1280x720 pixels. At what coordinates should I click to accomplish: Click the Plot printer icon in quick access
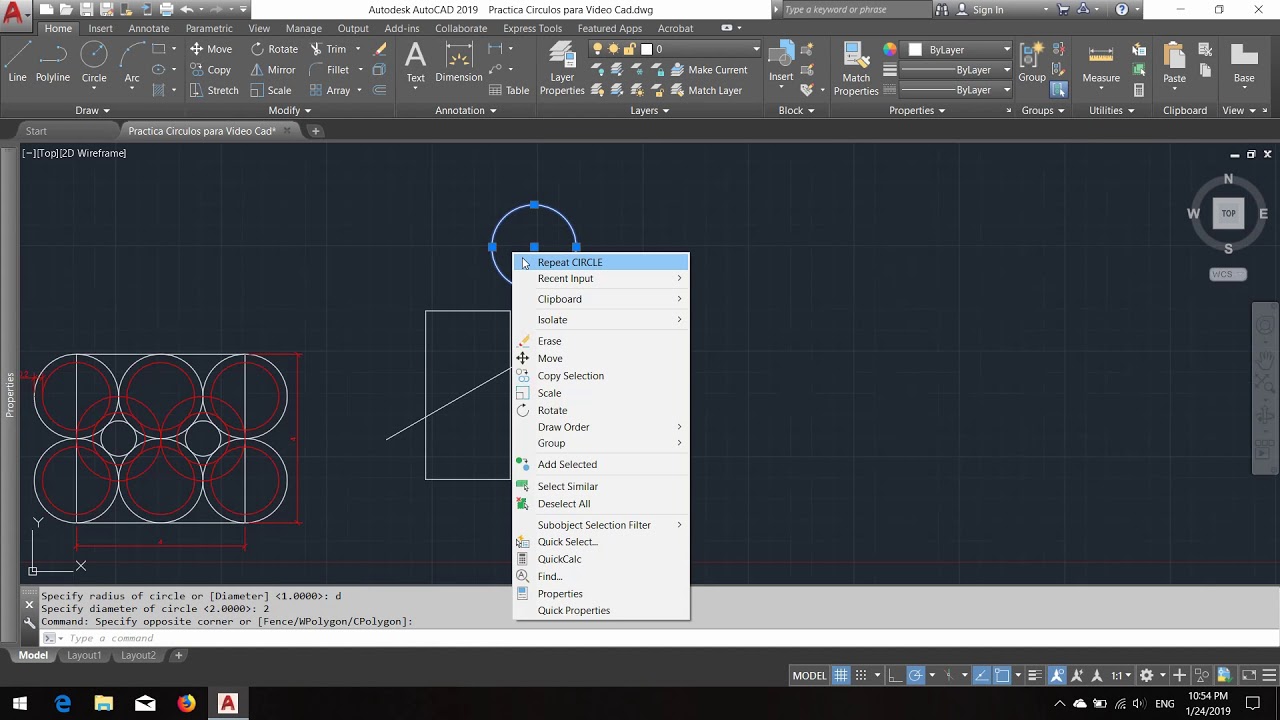point(166,10)
